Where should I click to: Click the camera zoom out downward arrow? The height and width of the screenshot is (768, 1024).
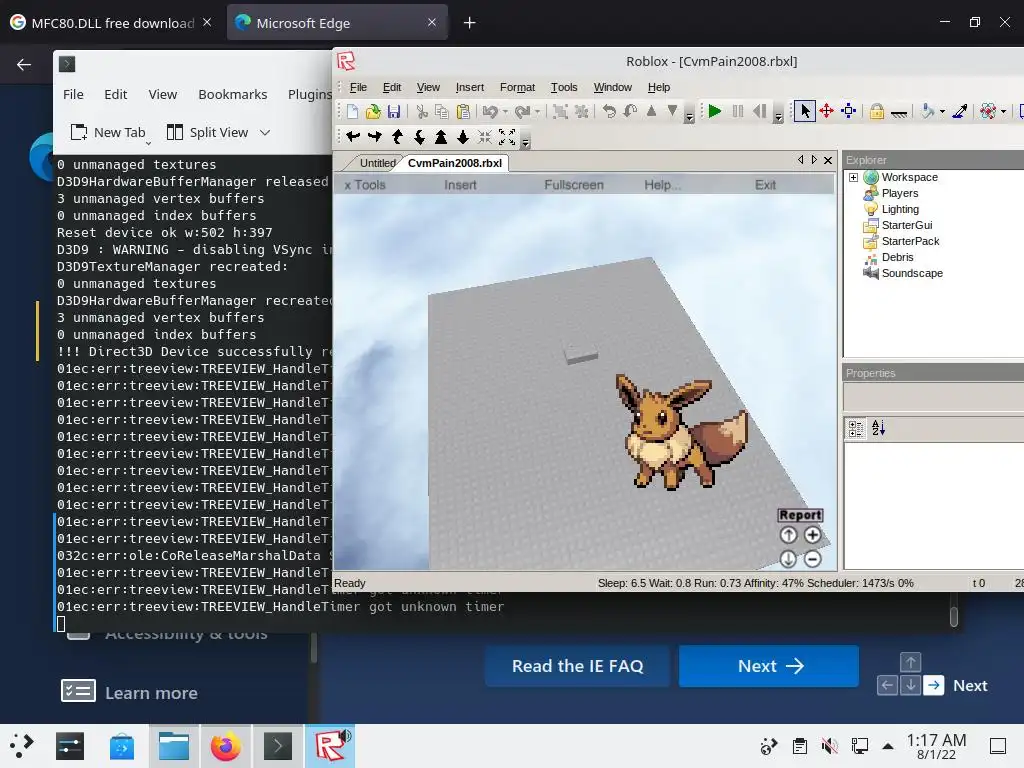(463, 136)
